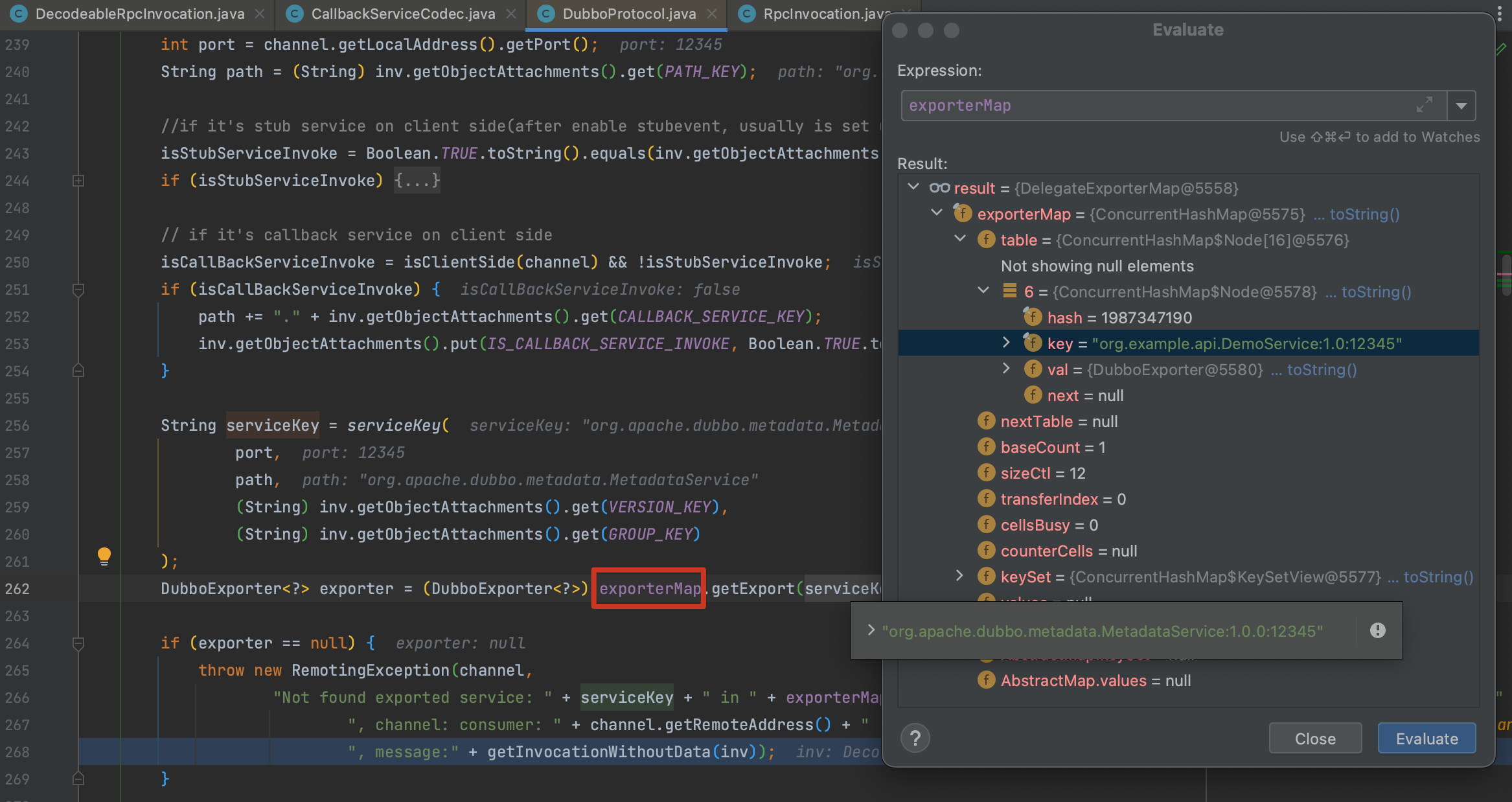Click the field icon of hash row

[x=1033, y=317]
